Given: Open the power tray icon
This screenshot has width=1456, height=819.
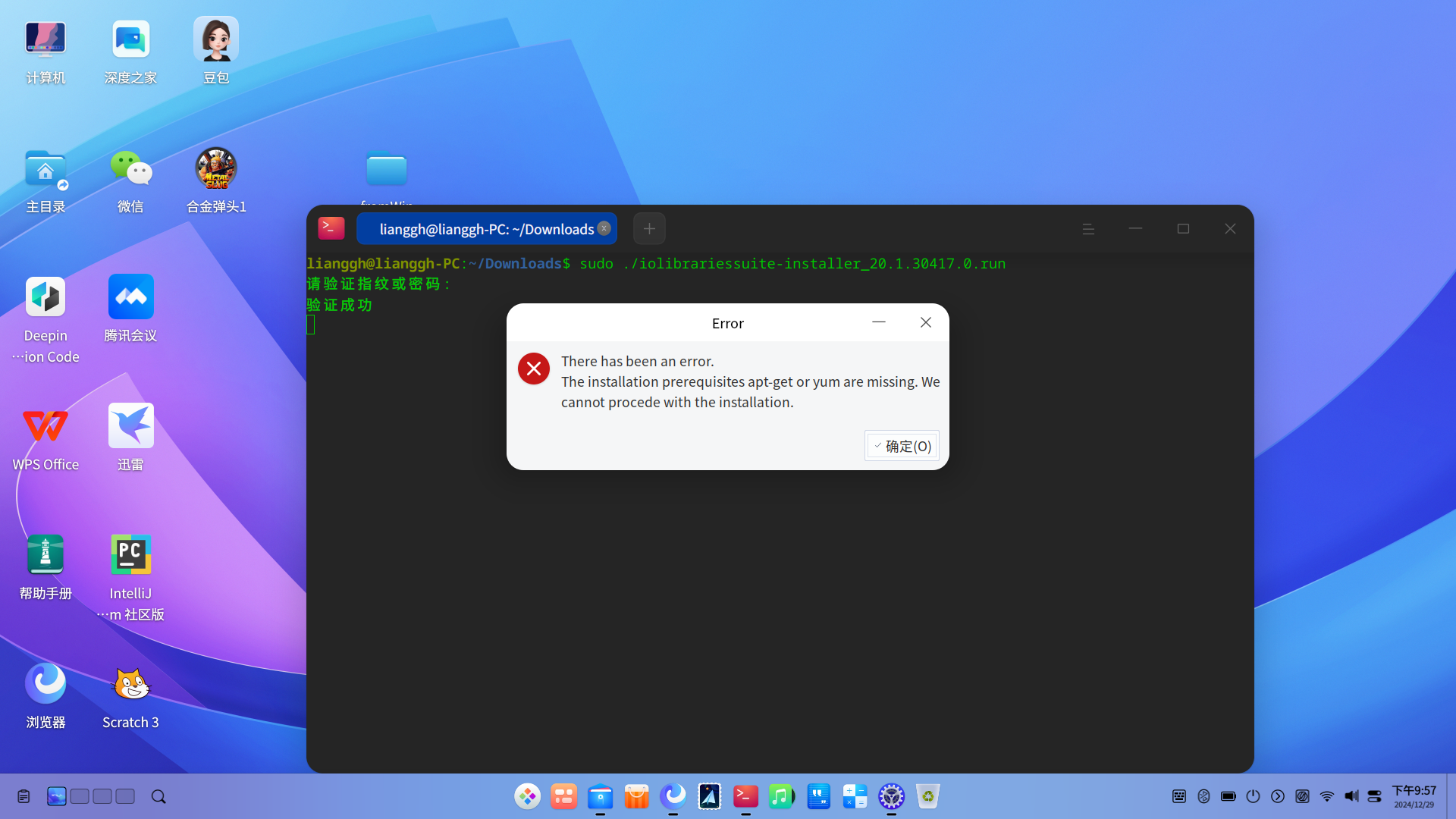Looking at the screenshot, I should (1253, 796).
